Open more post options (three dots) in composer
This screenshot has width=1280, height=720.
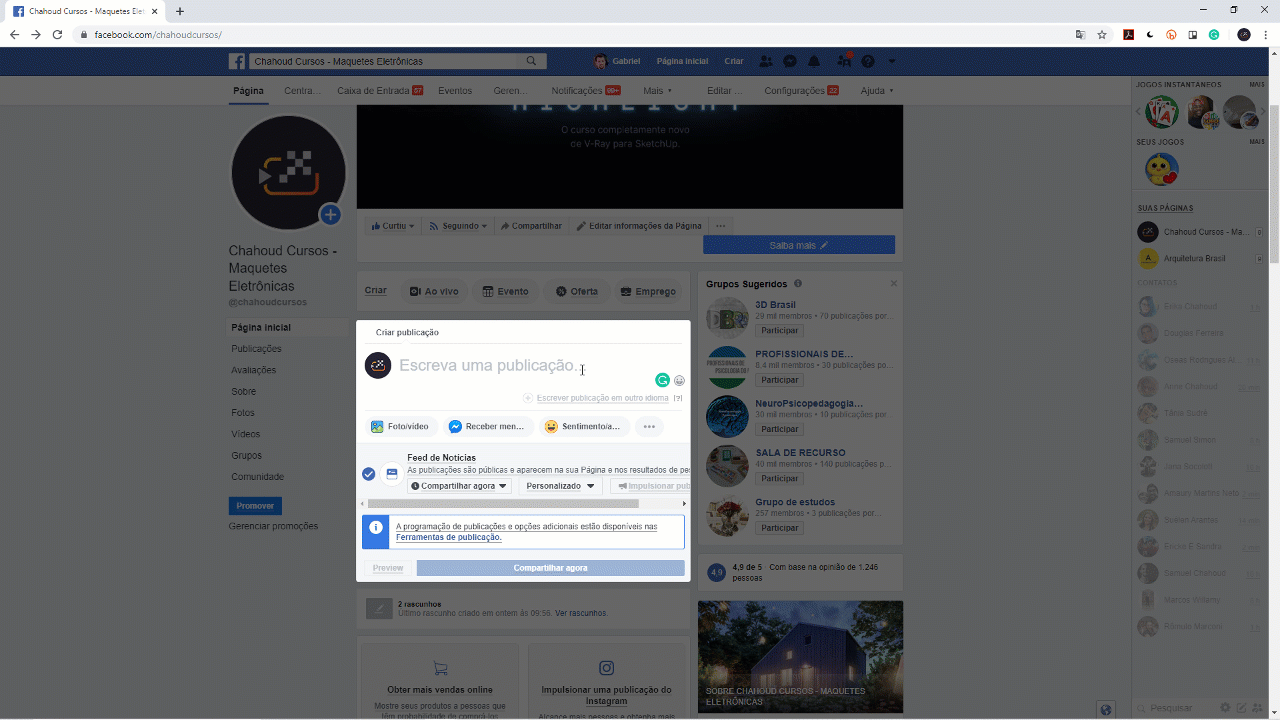tap(649, 427)
